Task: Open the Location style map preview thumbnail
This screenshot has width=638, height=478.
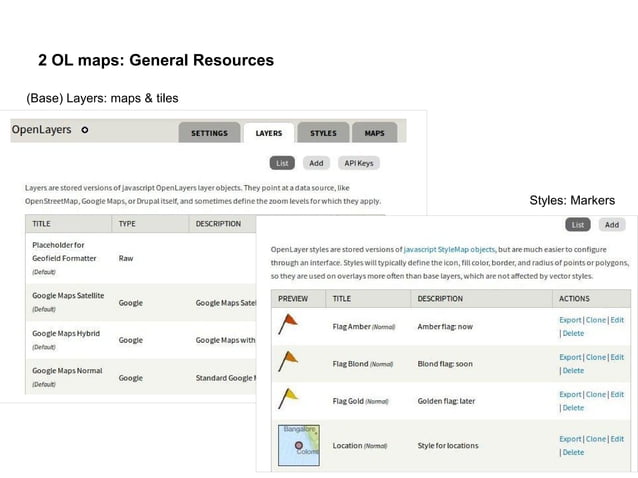Action: coord(299,445)
